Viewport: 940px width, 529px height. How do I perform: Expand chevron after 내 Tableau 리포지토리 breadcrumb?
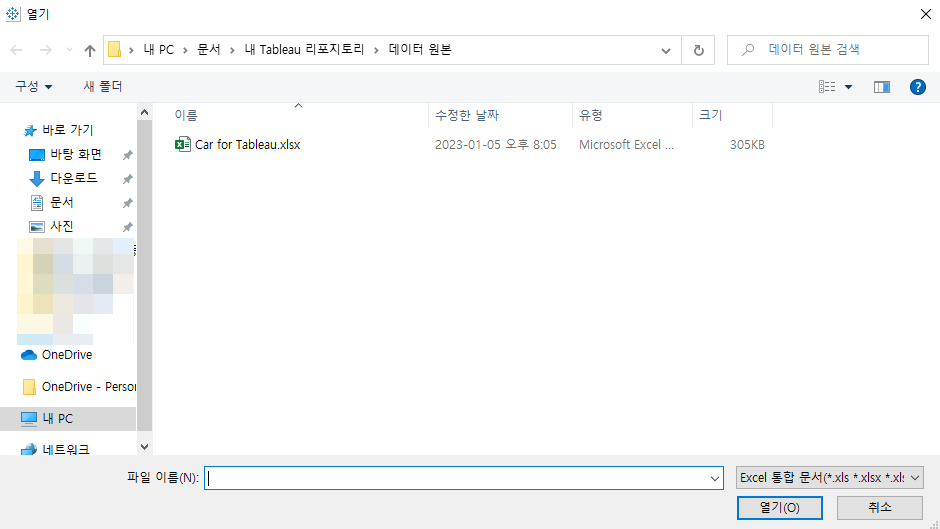376,50
